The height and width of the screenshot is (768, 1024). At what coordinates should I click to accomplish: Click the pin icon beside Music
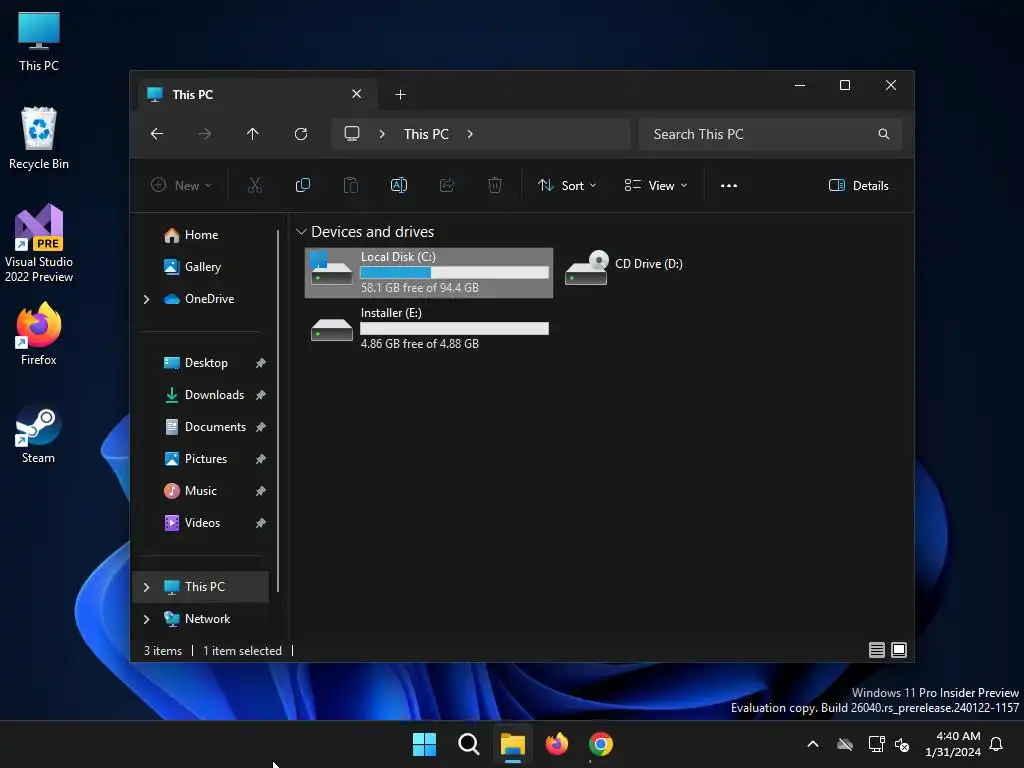coord(261,491)
